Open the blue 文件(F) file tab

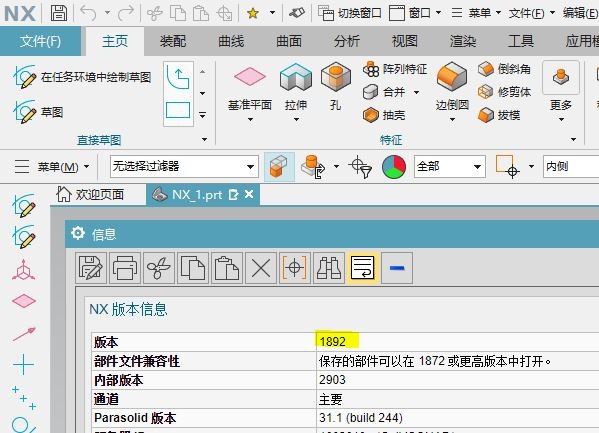(x=40, y=41)
